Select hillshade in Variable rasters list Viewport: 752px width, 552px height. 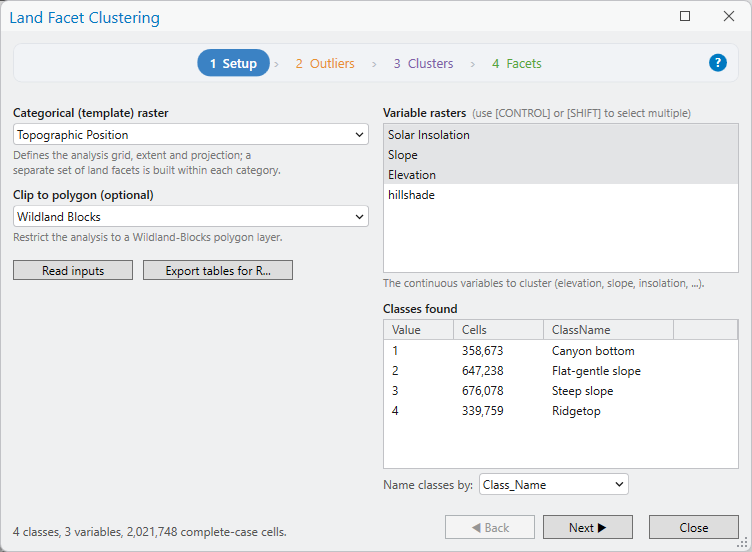[x=561, y=195]
